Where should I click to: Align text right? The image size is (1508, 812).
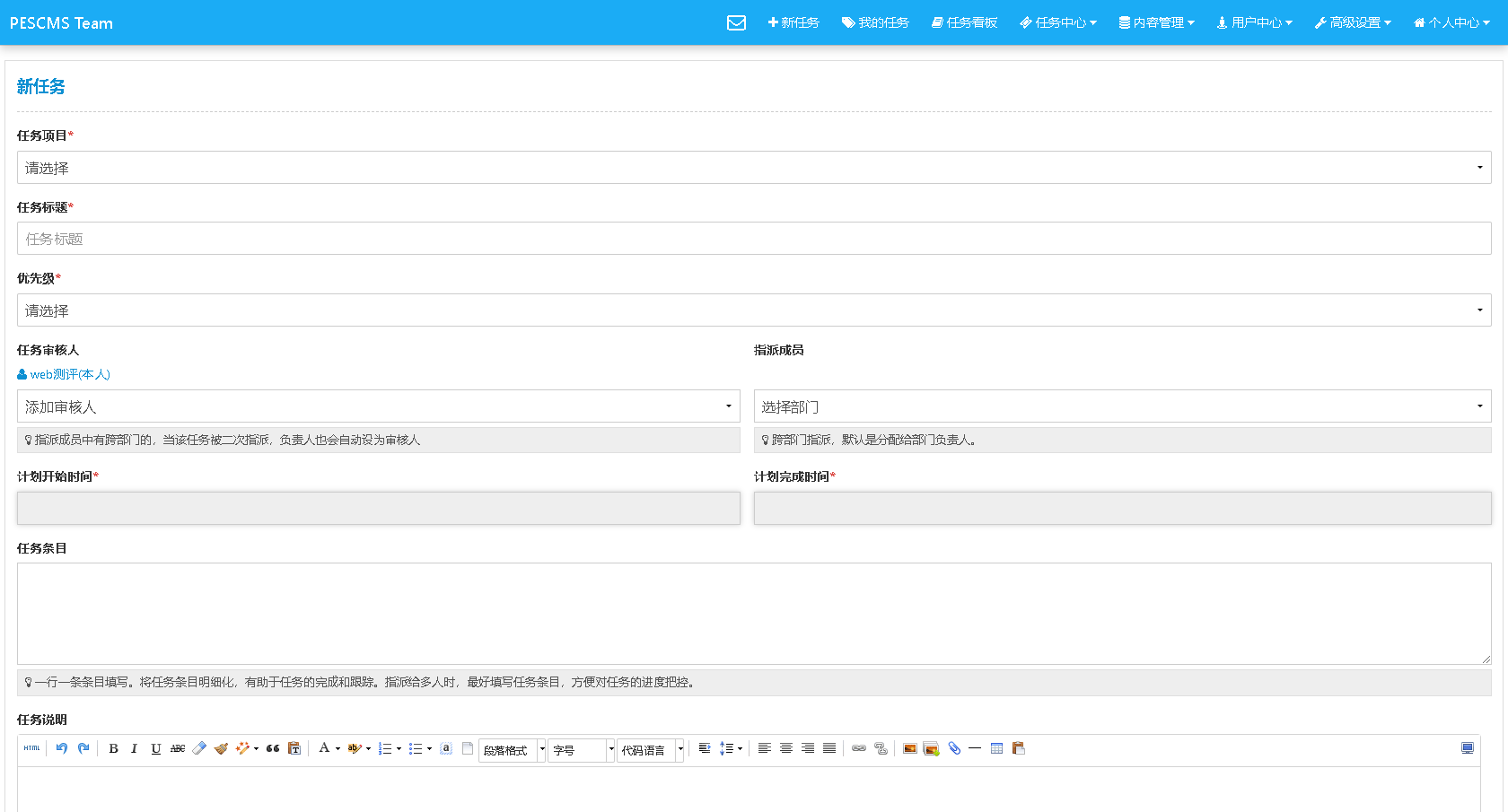point(808,748)
